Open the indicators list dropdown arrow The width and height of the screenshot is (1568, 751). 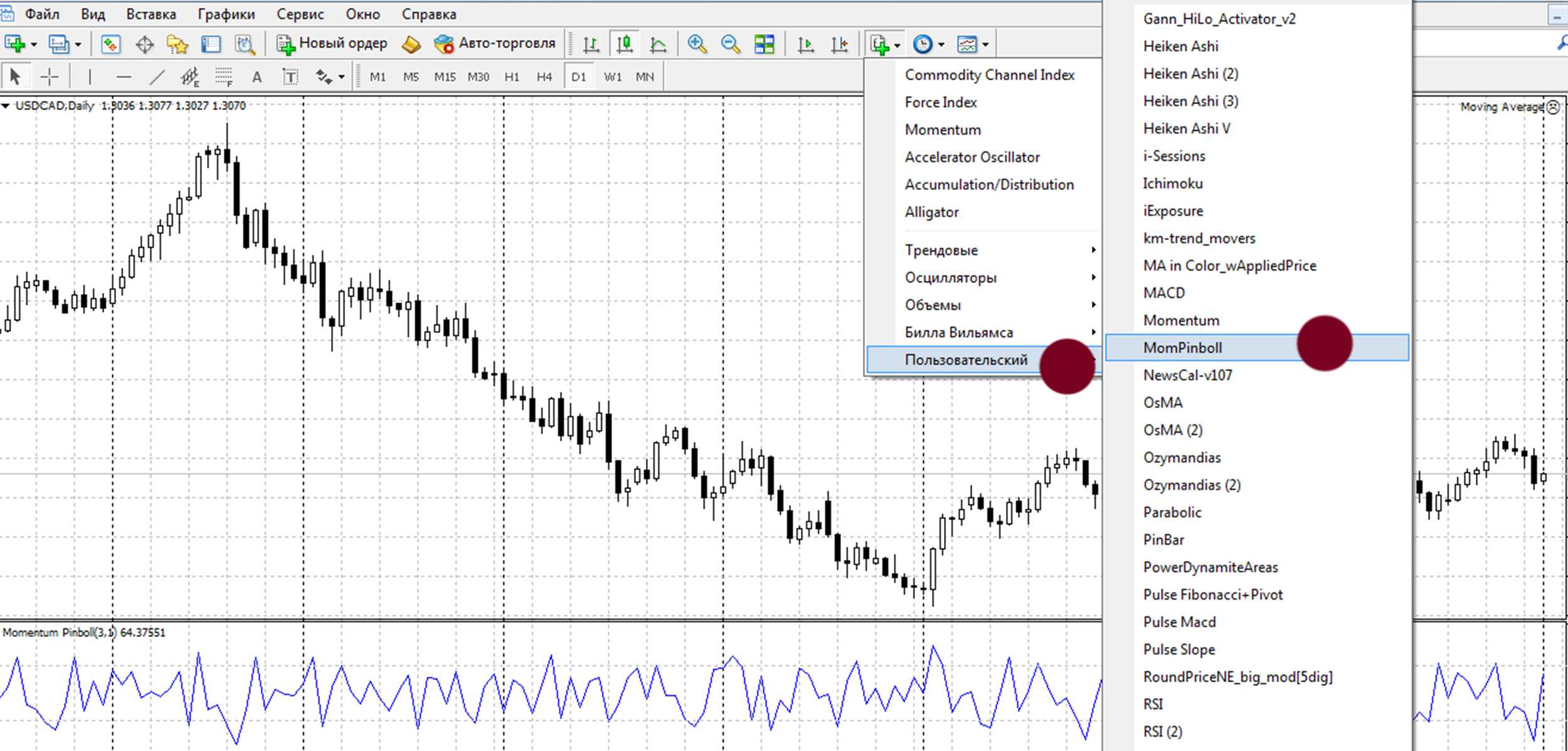tap(898, 45)
